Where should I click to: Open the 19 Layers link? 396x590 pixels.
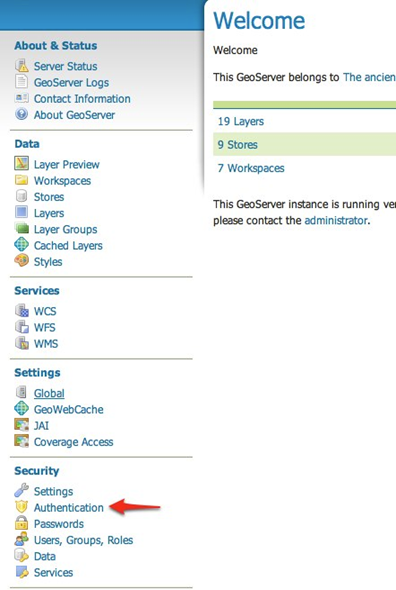click(x=241, y=121)
